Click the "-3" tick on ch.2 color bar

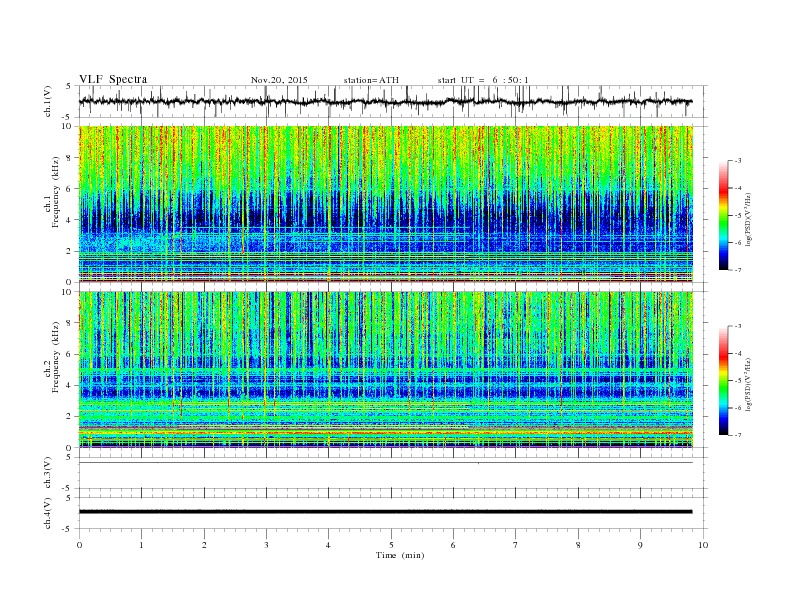[x=738, y=326]
